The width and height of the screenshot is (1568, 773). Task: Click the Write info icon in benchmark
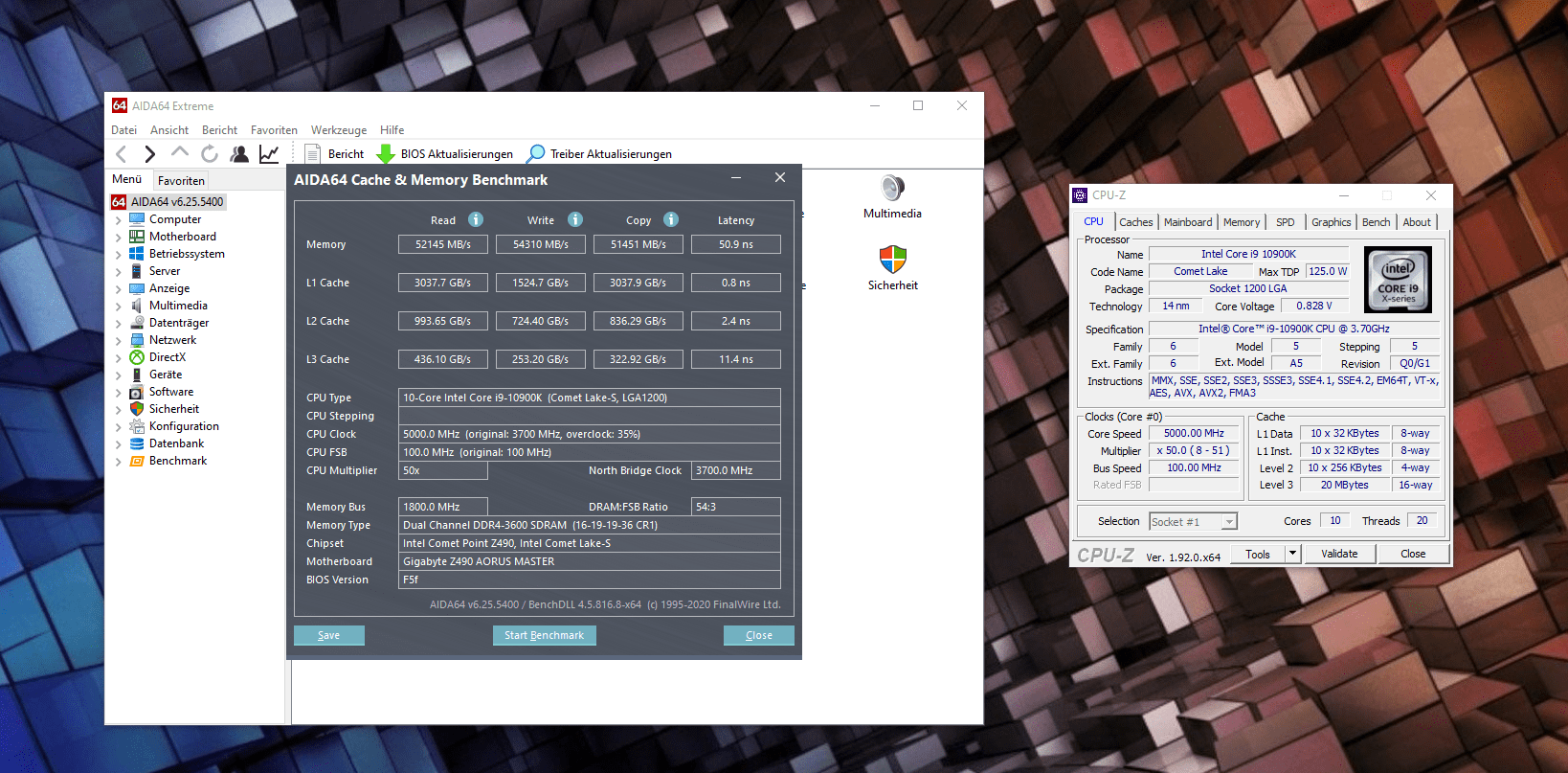[x=575, y=219]
